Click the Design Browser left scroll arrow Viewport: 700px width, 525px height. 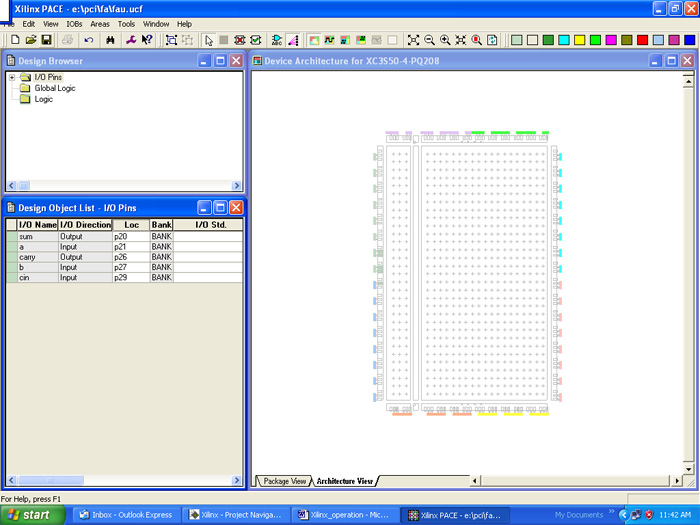12,185
